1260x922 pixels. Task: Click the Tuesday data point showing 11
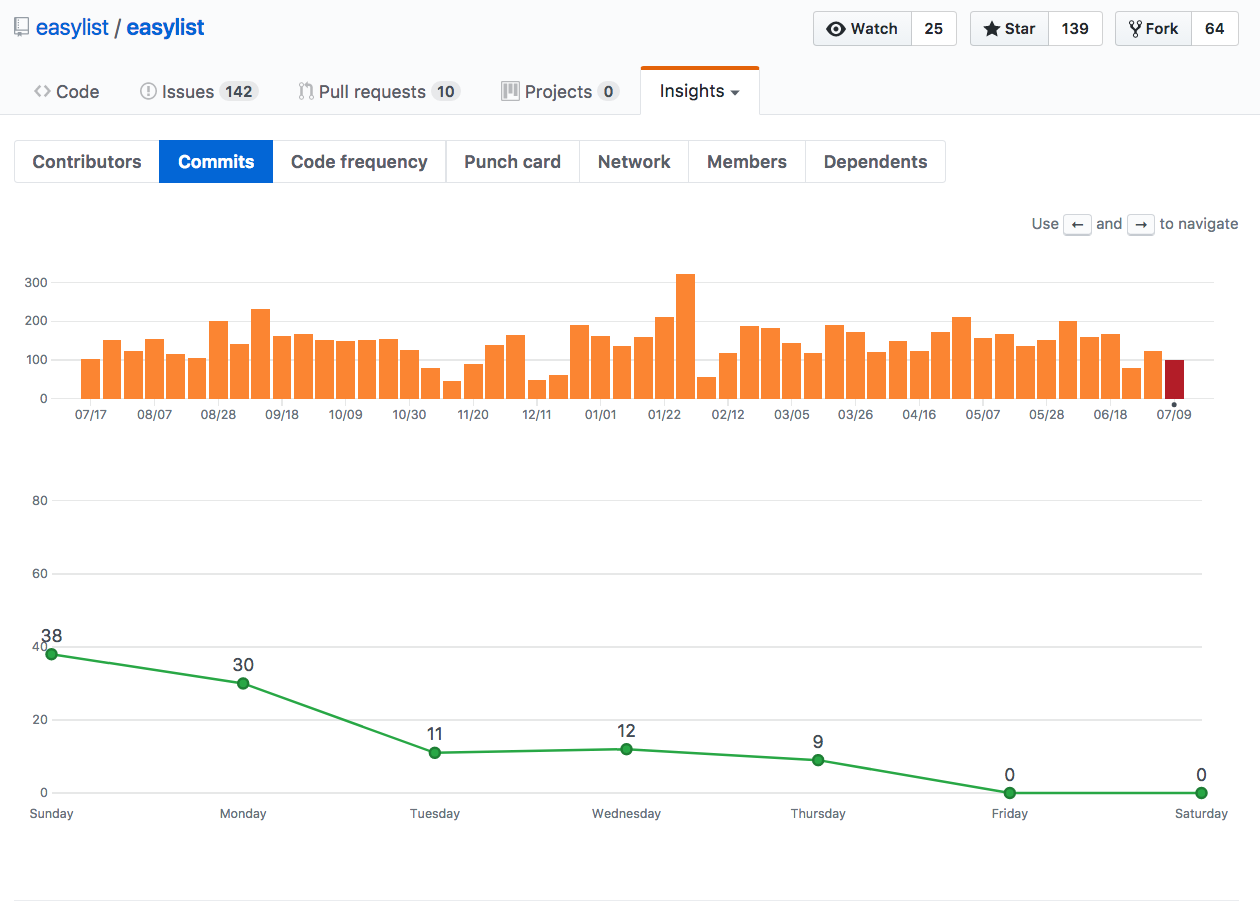[435, 753]
